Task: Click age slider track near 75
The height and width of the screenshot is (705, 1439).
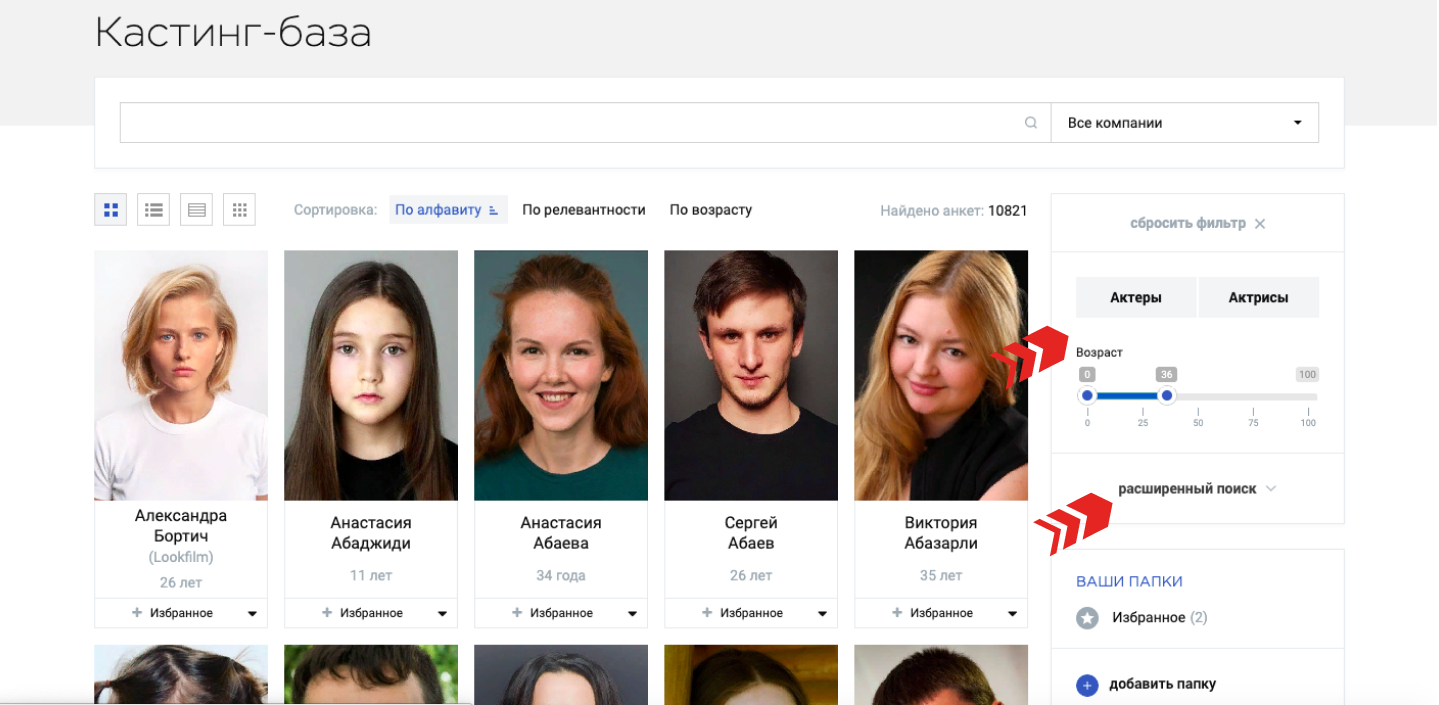Action: [1253, 397]
